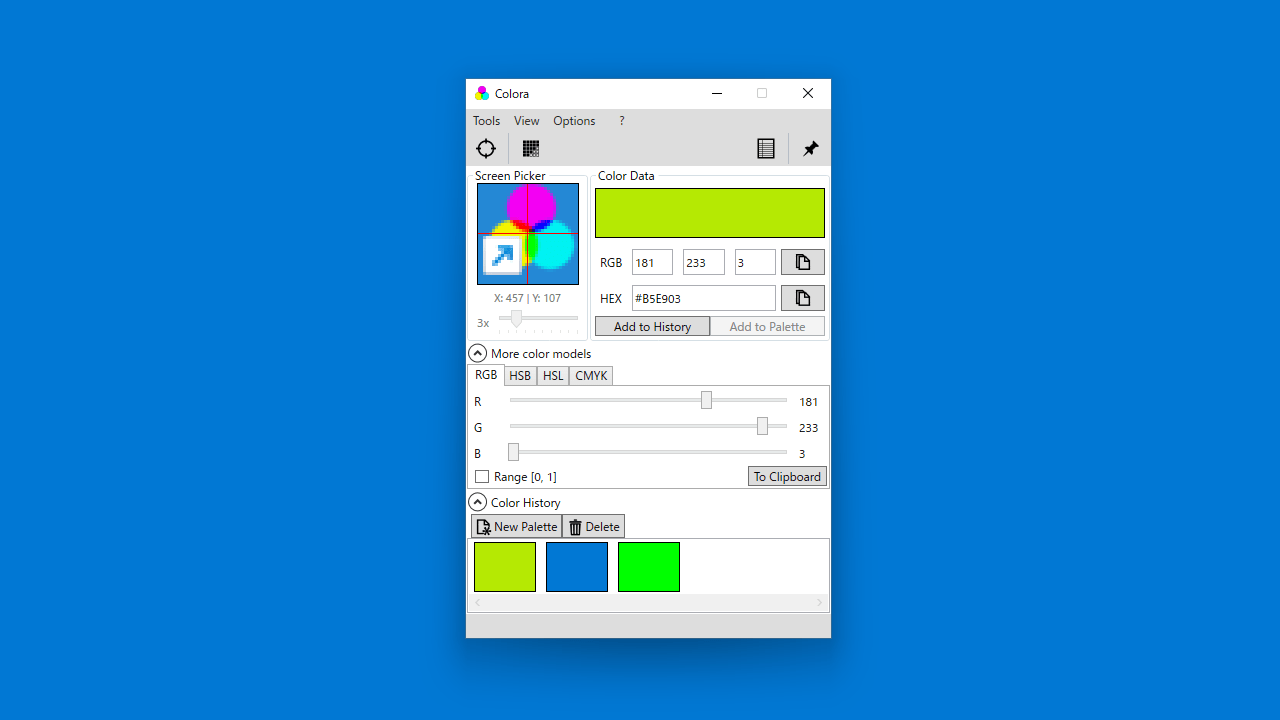
Task: Click the R slider handle
Action: pos(706,401)
